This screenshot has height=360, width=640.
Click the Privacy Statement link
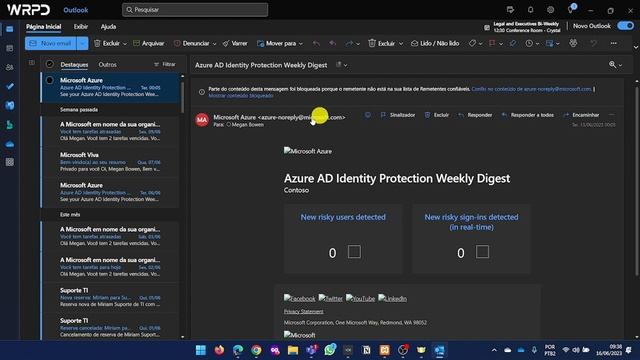coord(303,311)
